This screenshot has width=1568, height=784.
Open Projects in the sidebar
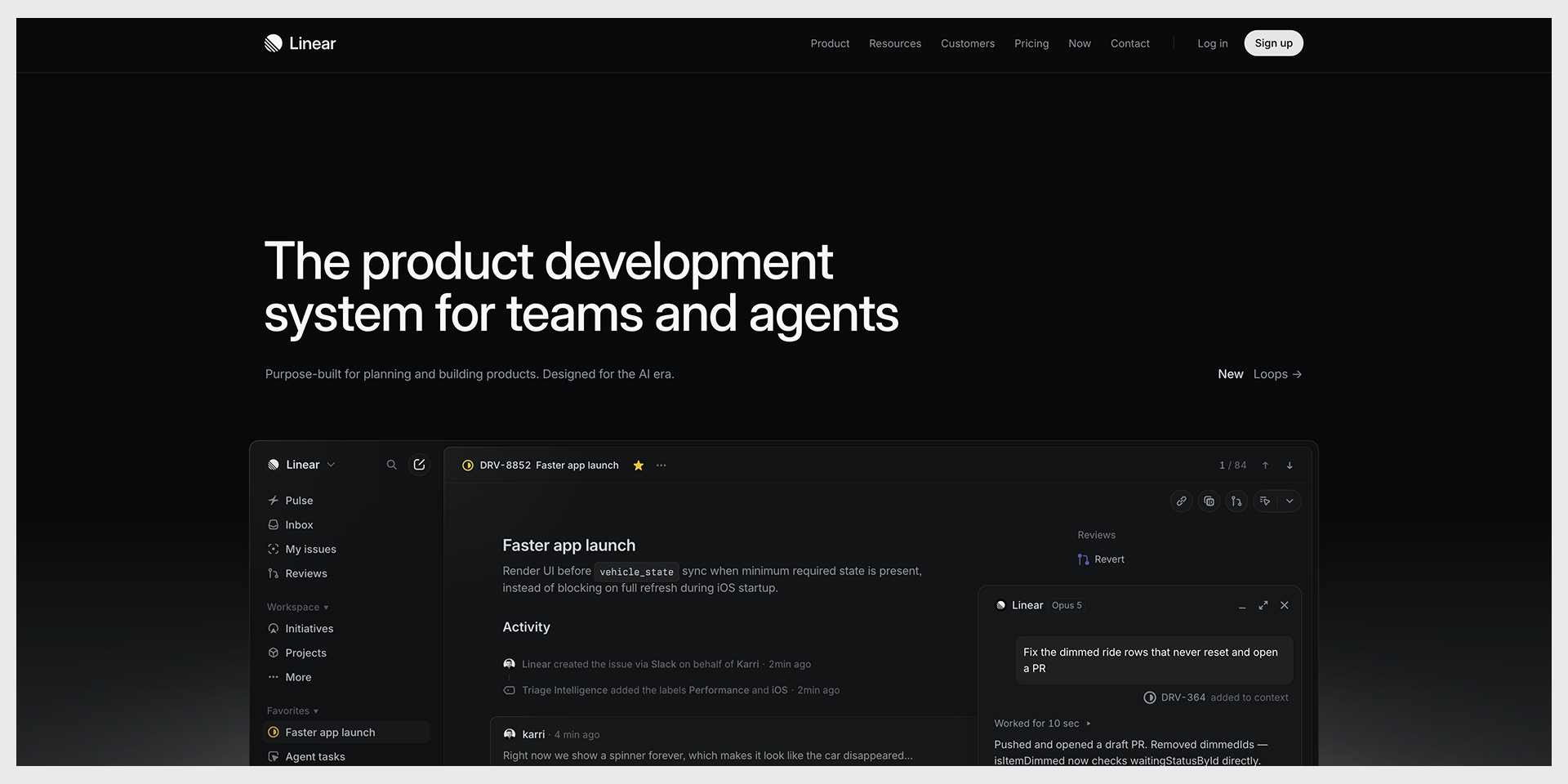[346, 653]
